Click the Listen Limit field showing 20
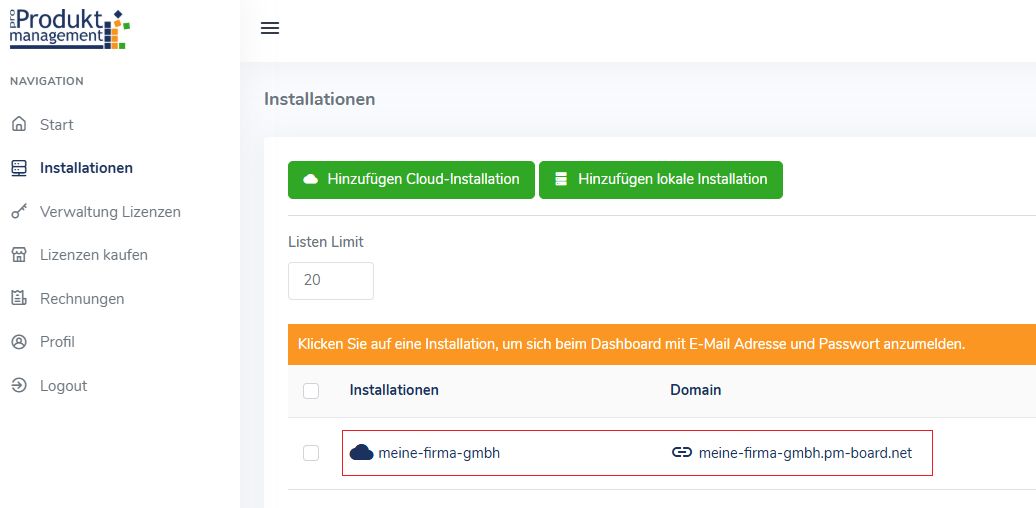Viewport: 1036px width, 508px height. pos(330,281)
